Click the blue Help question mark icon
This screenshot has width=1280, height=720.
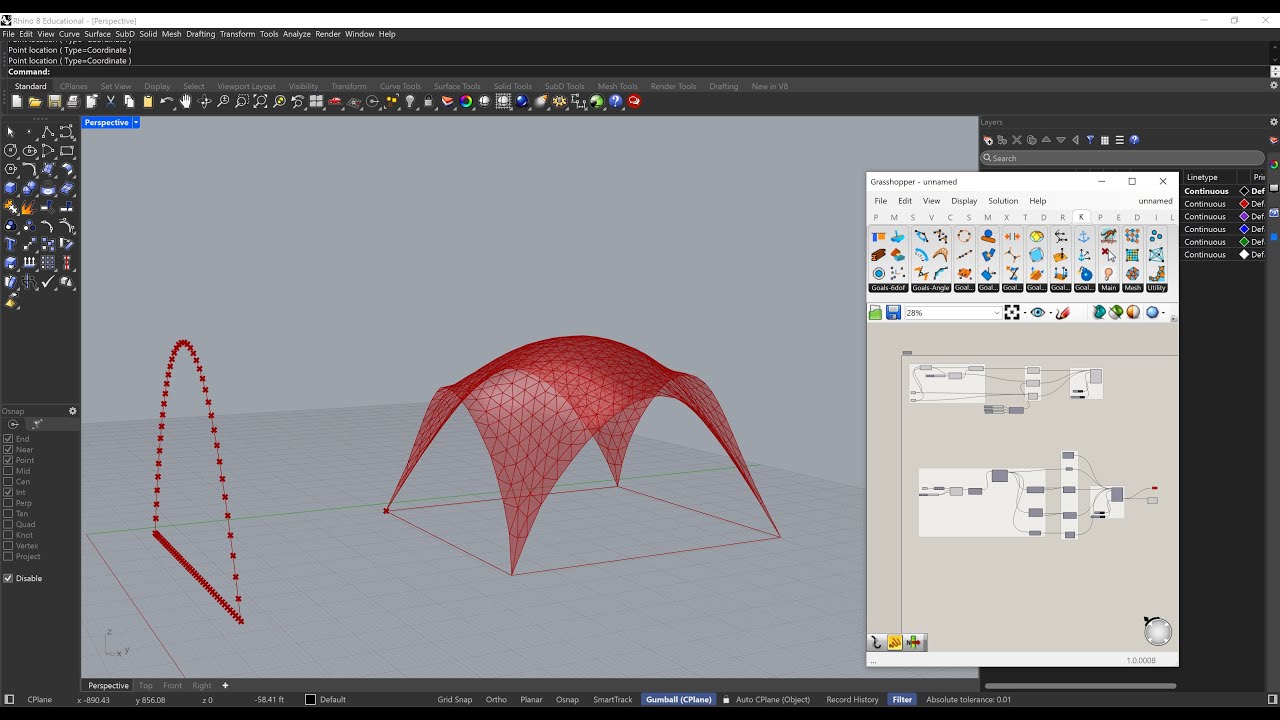[616, 101]
